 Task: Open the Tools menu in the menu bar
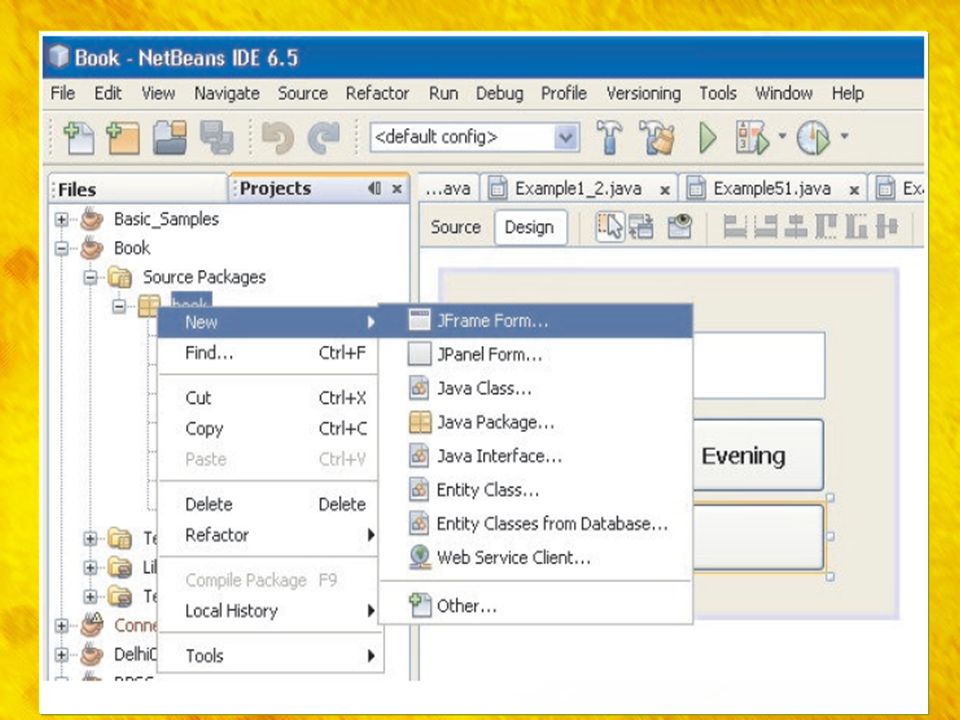pyautogui.click(x=718, y=93)
